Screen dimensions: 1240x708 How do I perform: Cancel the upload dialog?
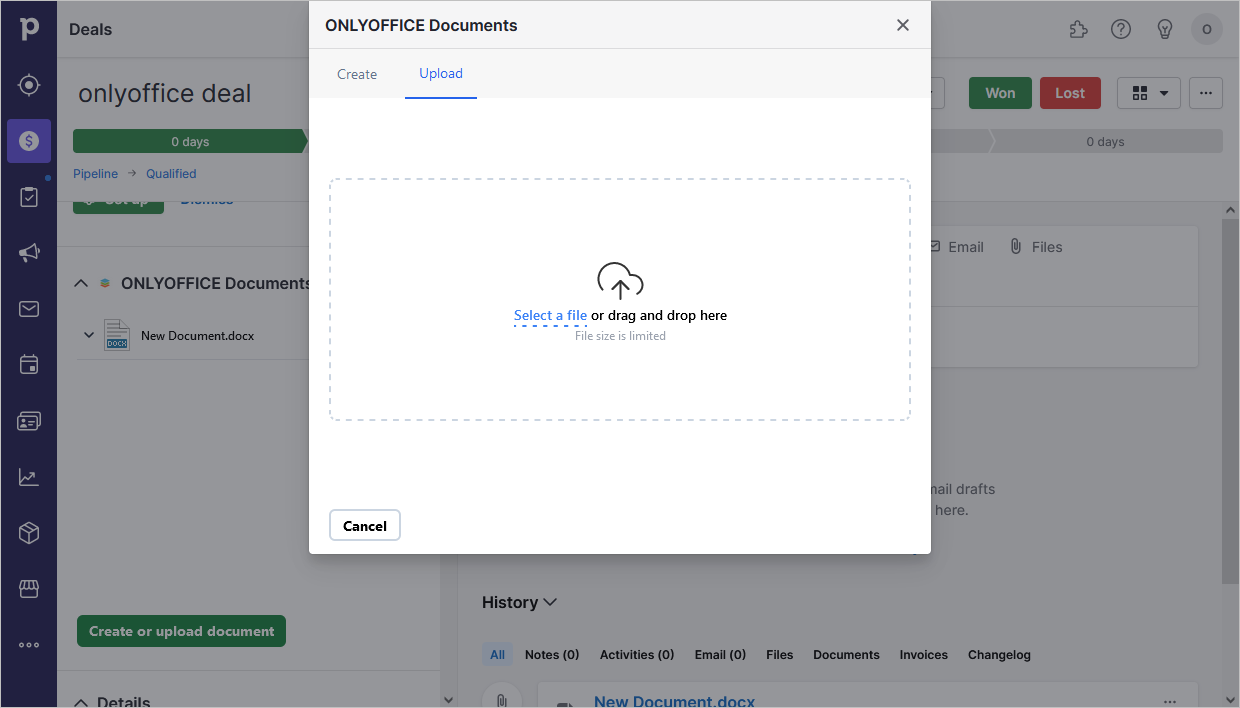point(364,525)
